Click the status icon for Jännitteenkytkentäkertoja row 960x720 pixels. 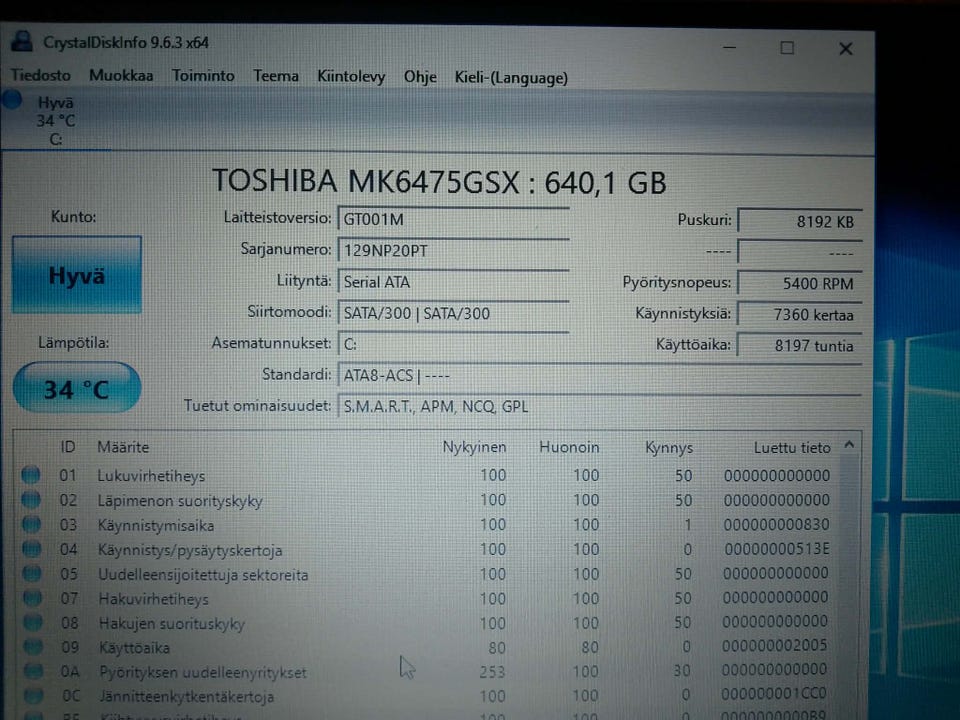(x=34, y=696)
